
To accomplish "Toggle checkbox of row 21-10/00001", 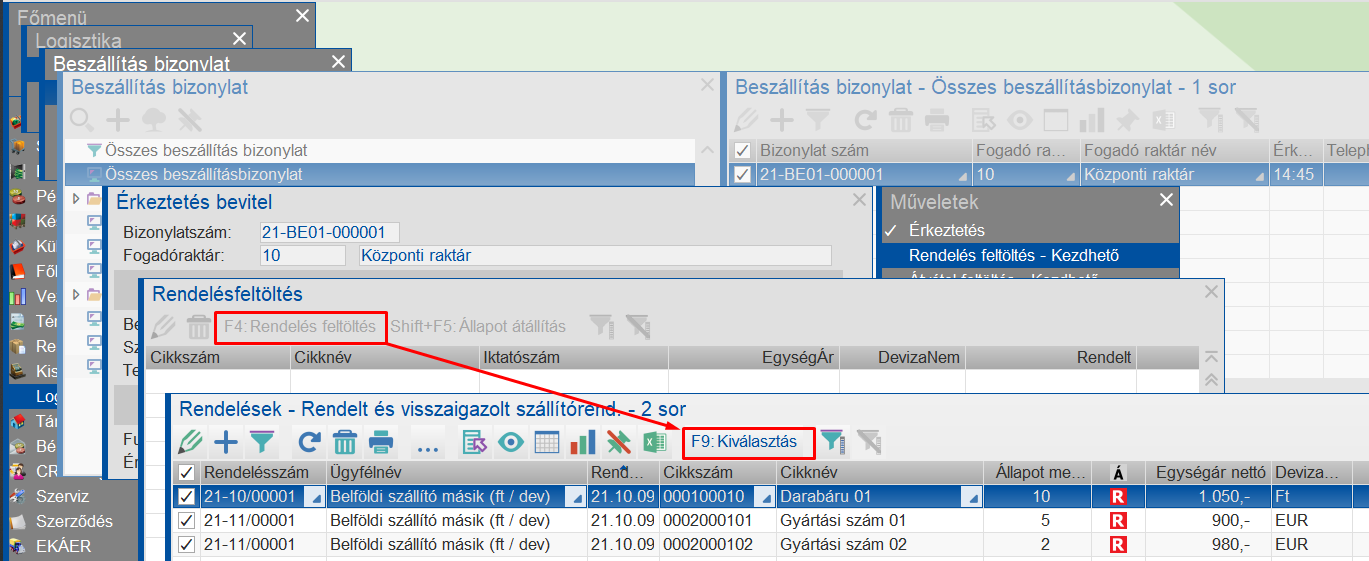I will [186, 496].
